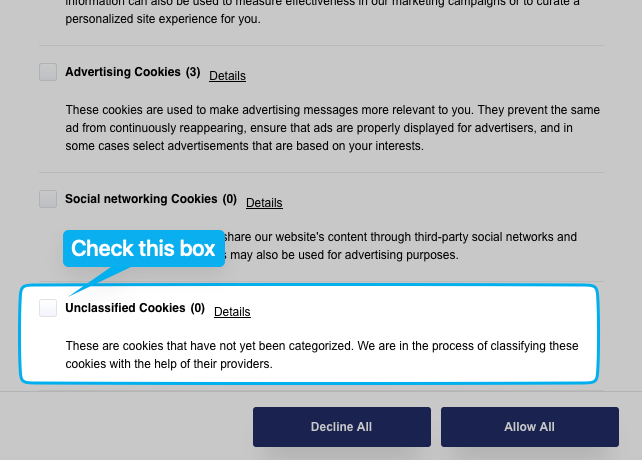Click the (3) count beside Advertising Cookies
Screen dimensions: 642x460
[x=193, y=72]
